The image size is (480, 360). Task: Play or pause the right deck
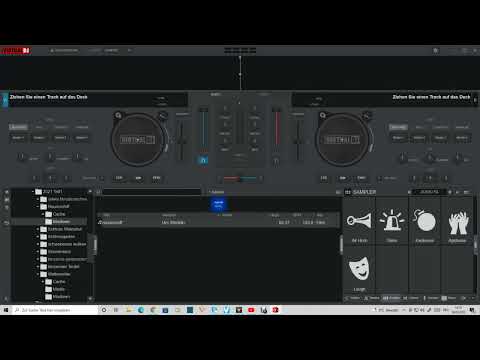coord(343,178)
